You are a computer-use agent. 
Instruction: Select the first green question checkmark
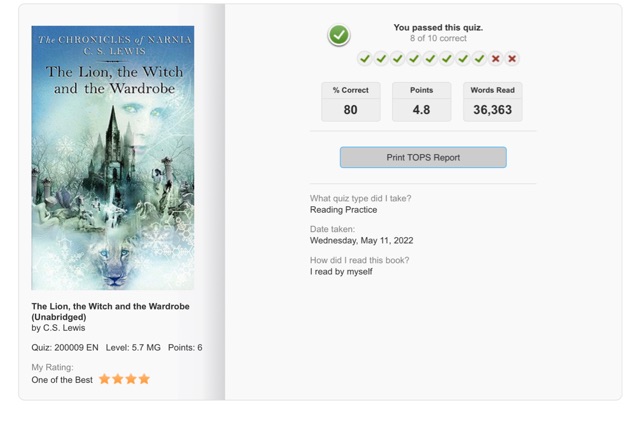pyautogui.click(x=365, y=59)
